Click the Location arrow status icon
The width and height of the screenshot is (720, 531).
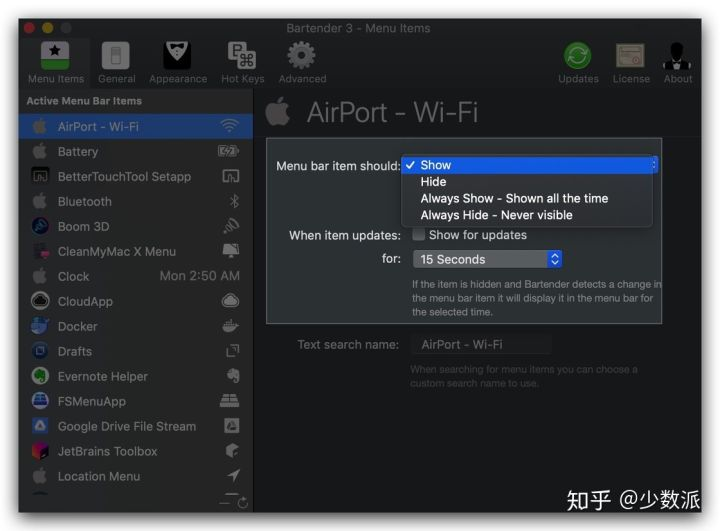click(234, 475)
